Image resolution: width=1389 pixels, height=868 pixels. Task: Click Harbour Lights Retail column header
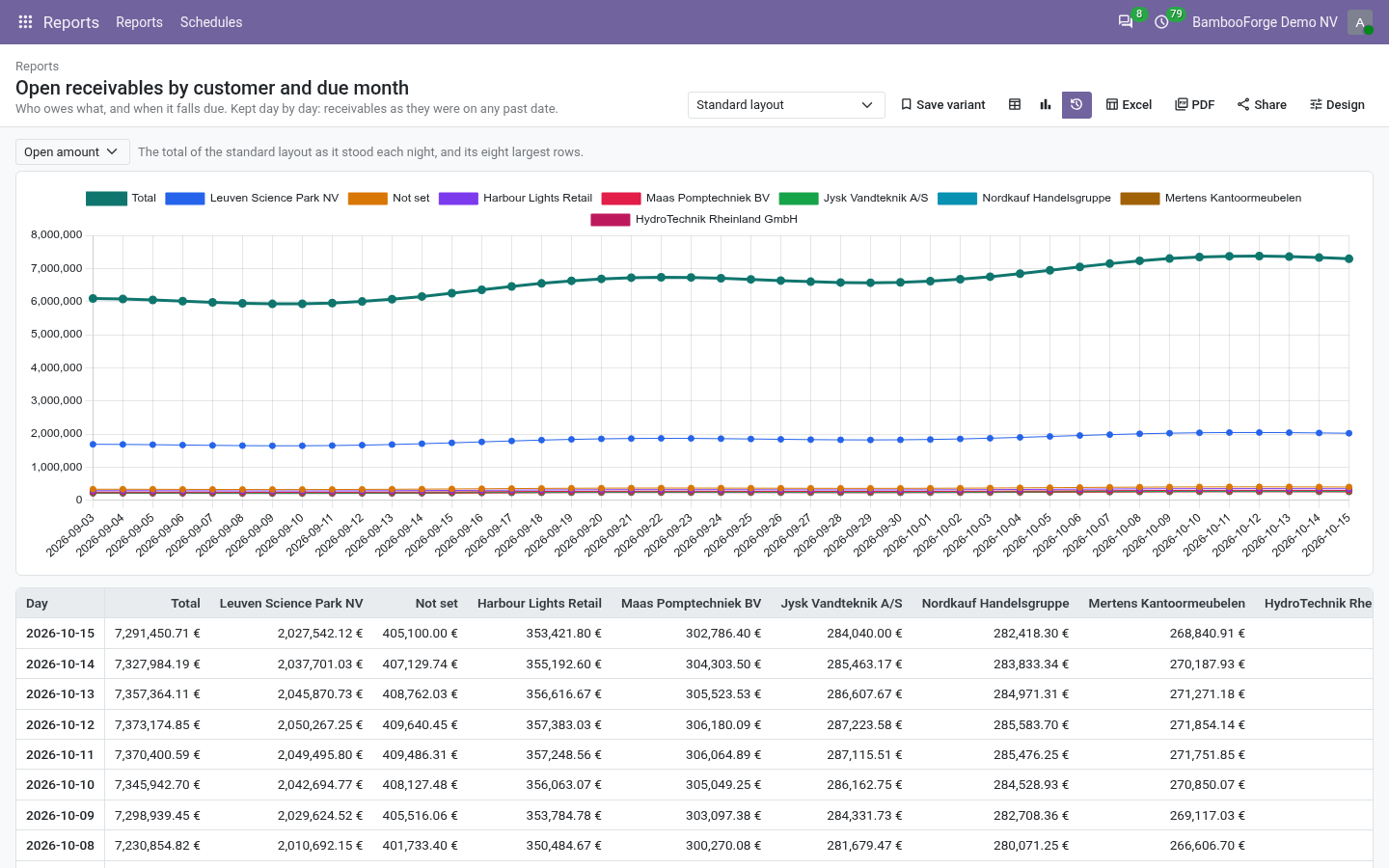(x=539, y=604)
